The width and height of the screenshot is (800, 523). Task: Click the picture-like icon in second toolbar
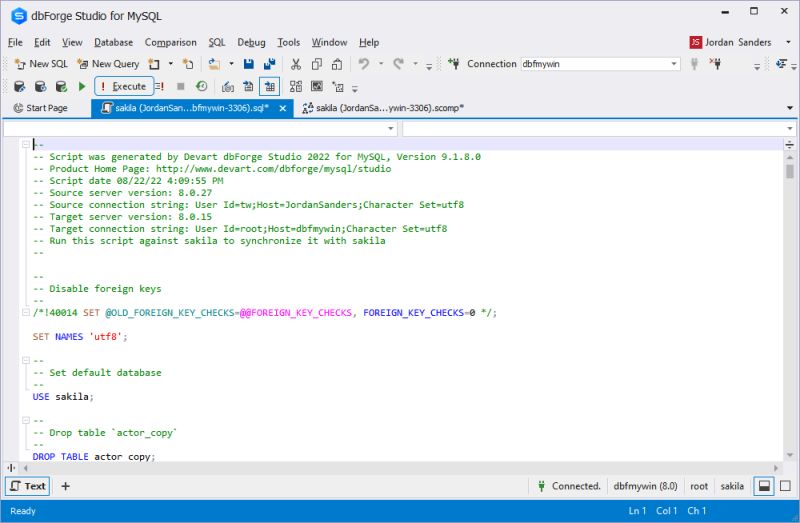tap(317, 86)
